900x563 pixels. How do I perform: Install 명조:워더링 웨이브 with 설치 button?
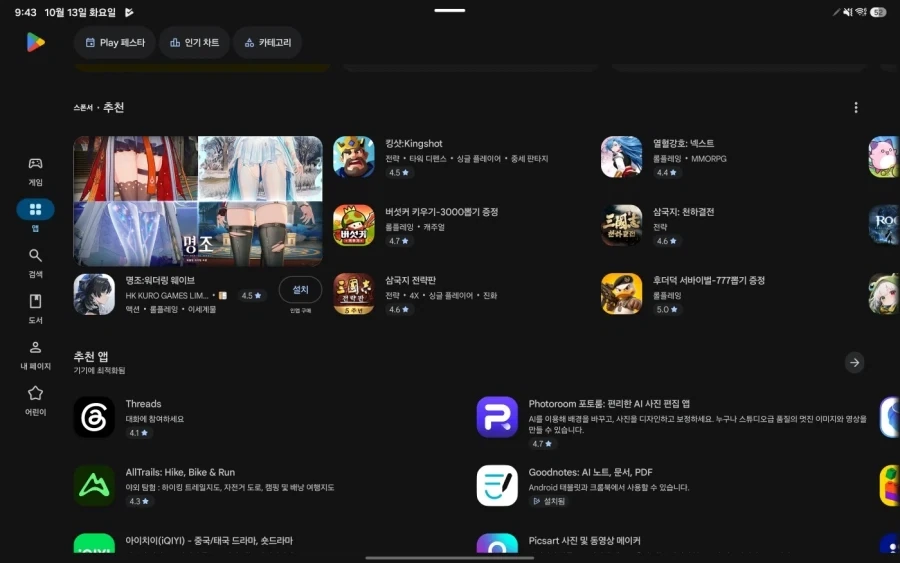click(x=300, y=290)
